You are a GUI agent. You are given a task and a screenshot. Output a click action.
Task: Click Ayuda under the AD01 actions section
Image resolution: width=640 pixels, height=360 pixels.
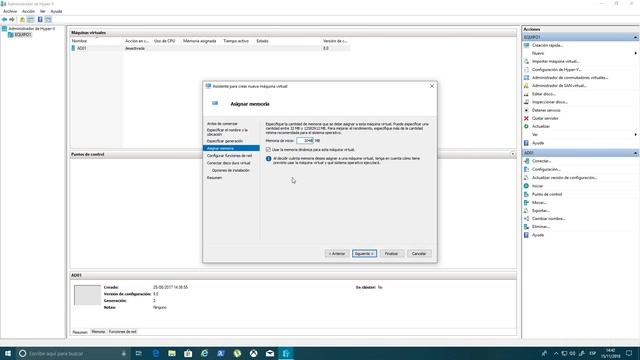click(538, 235)
